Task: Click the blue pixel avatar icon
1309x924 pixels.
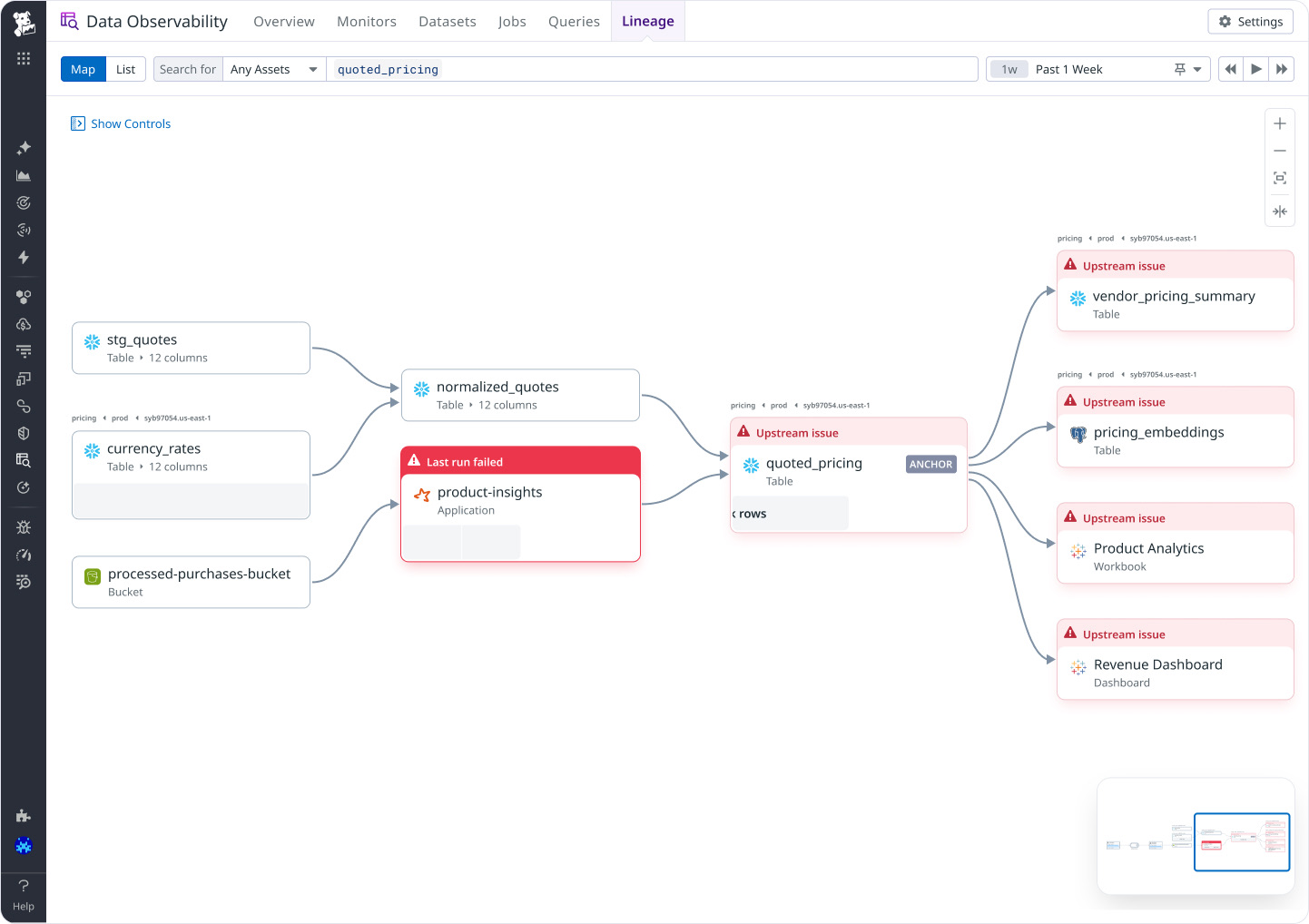Action: point(24,846)
